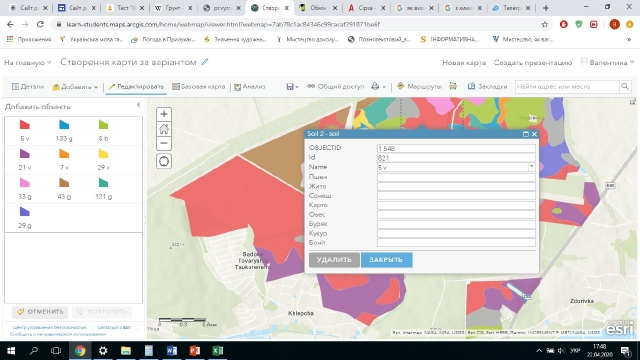The height and width of the screenshot is (360, 640).
Task: Edit map title with pencil icon
Action: point(204,62)
